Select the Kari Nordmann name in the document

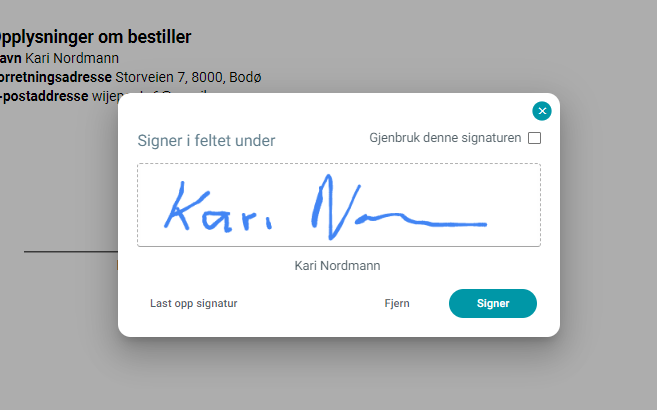pos(72,58)
